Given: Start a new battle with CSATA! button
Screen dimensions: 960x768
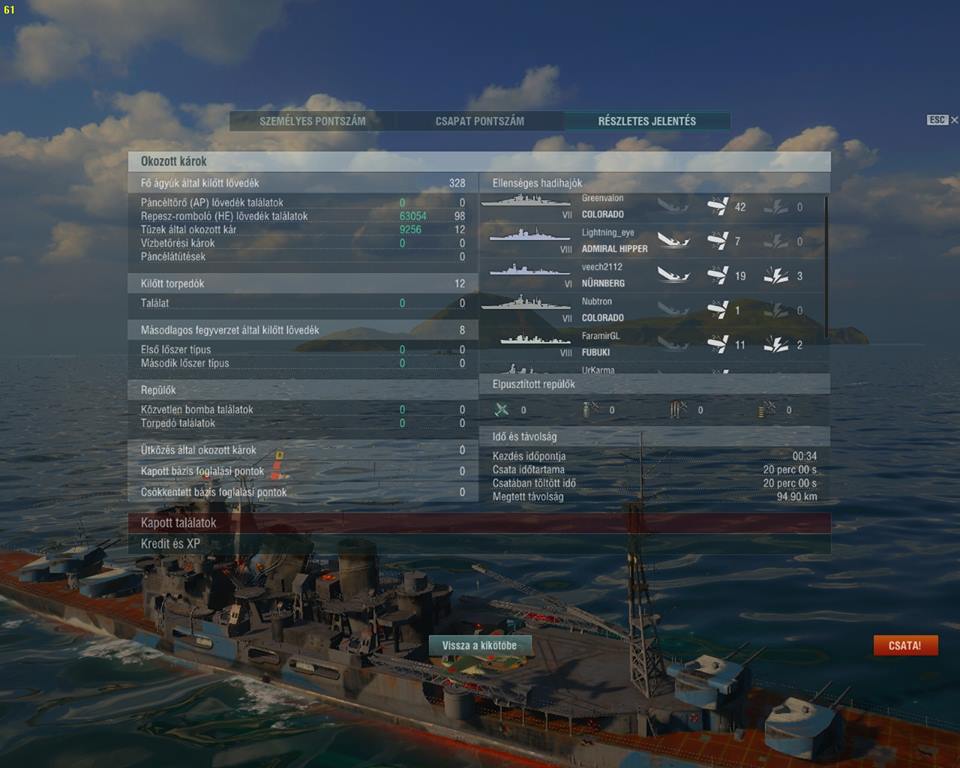Looking at the screenshot, I should (905, 646).
